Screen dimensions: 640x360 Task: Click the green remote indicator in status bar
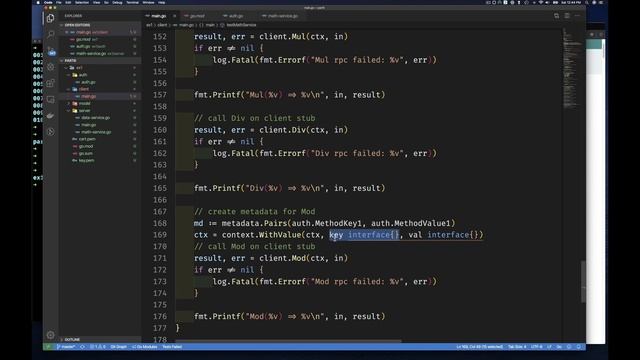(x=48, y=347)
